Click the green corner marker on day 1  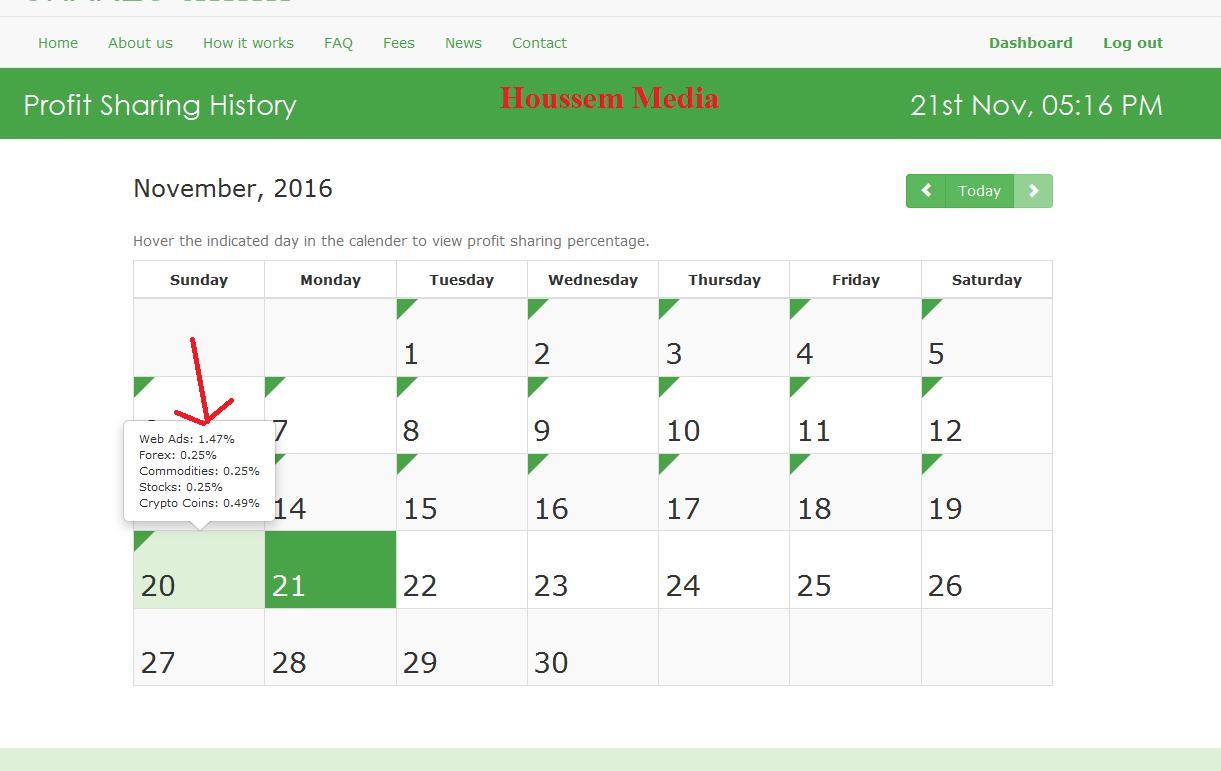tap(404, 306)
